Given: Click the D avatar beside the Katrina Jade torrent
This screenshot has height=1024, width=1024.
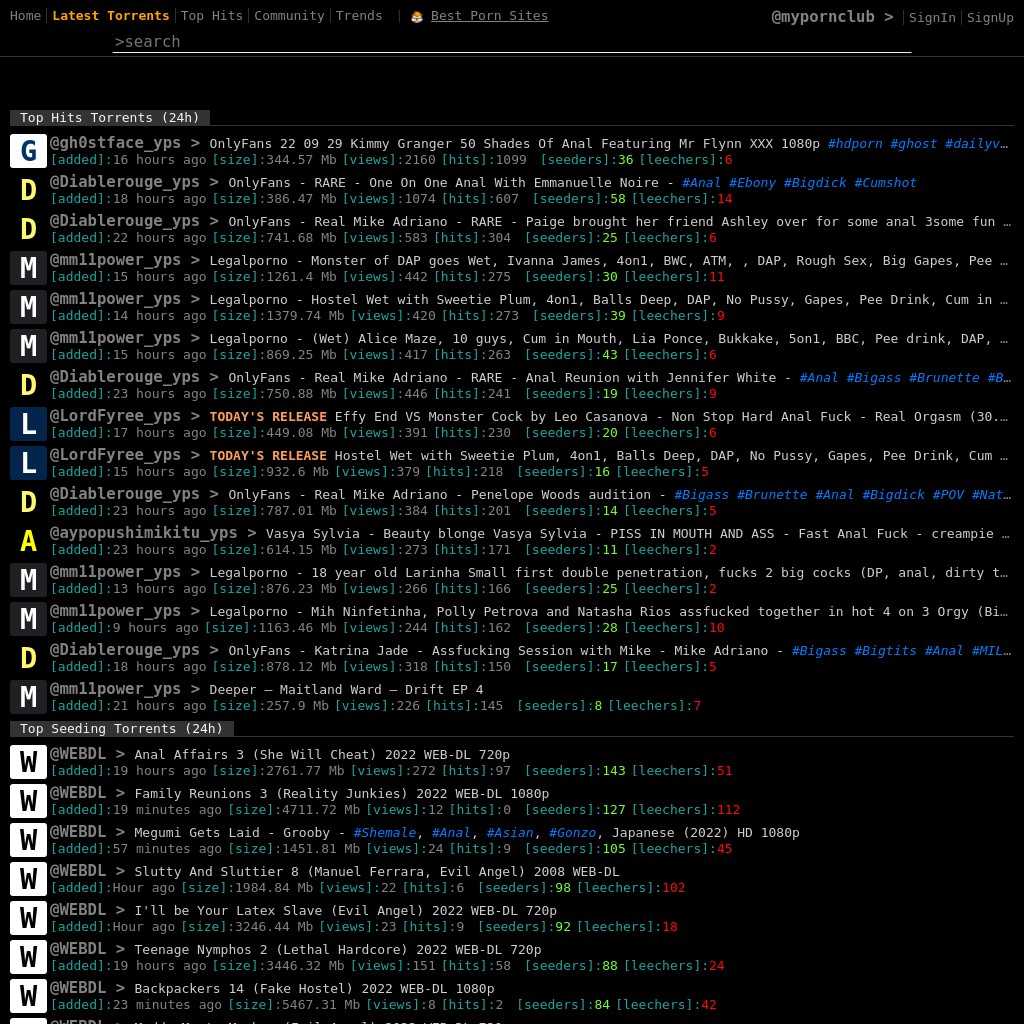Looking at the screenshot, I should pos(28,658).
